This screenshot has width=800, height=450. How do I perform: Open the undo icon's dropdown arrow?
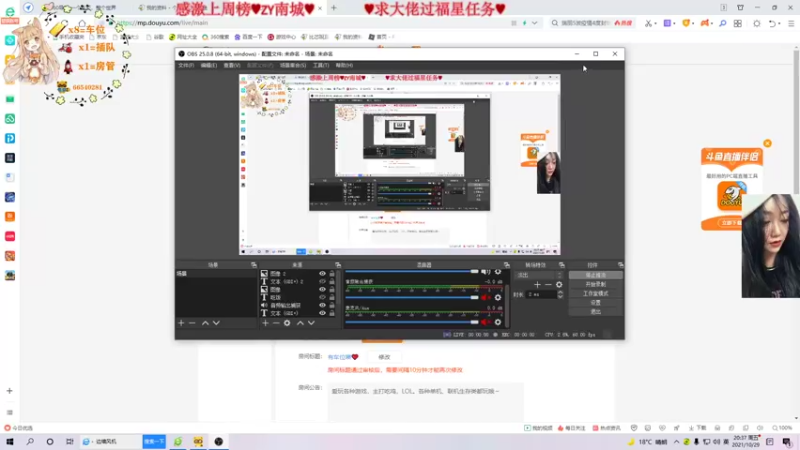tap(780, 23)
